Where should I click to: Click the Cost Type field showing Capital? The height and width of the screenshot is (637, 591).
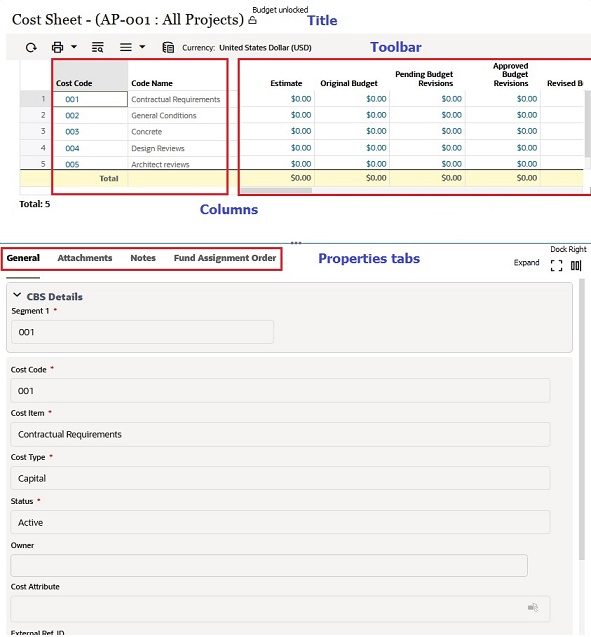tap(280, 478)
